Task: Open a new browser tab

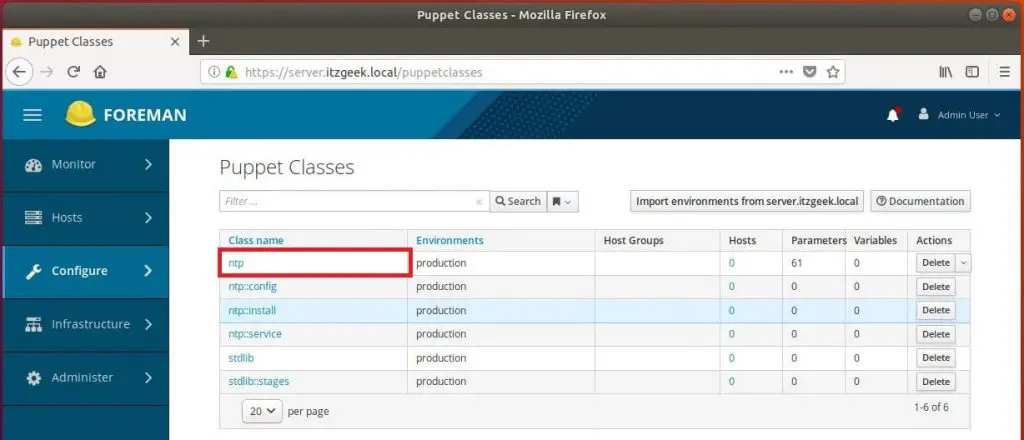Action: pyautogui.click(x=203, y=41)
